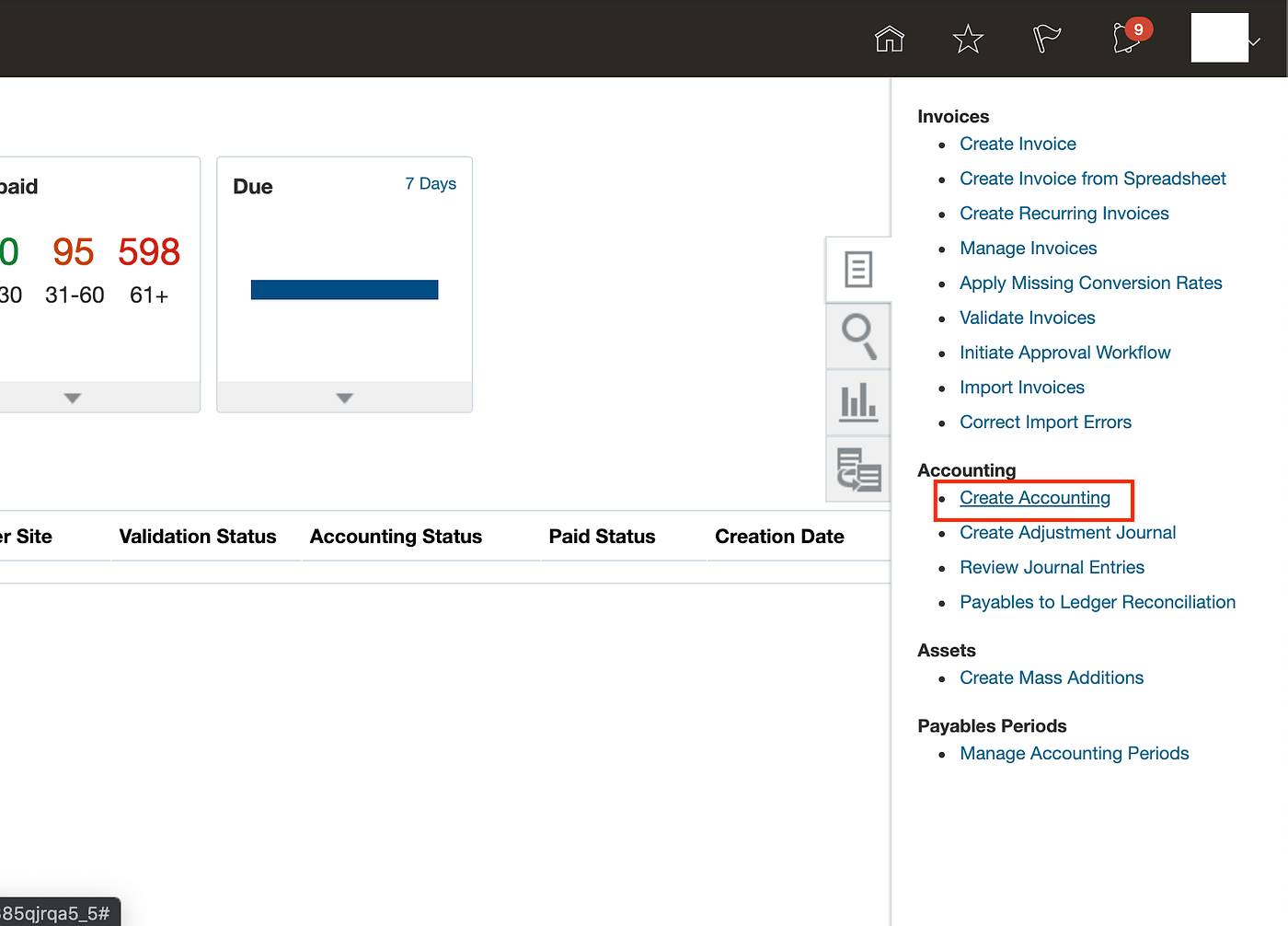Open Create Invoice from Spreadsheet
This screenshot has width=1288, height=926.
(x=1093, y=179)
